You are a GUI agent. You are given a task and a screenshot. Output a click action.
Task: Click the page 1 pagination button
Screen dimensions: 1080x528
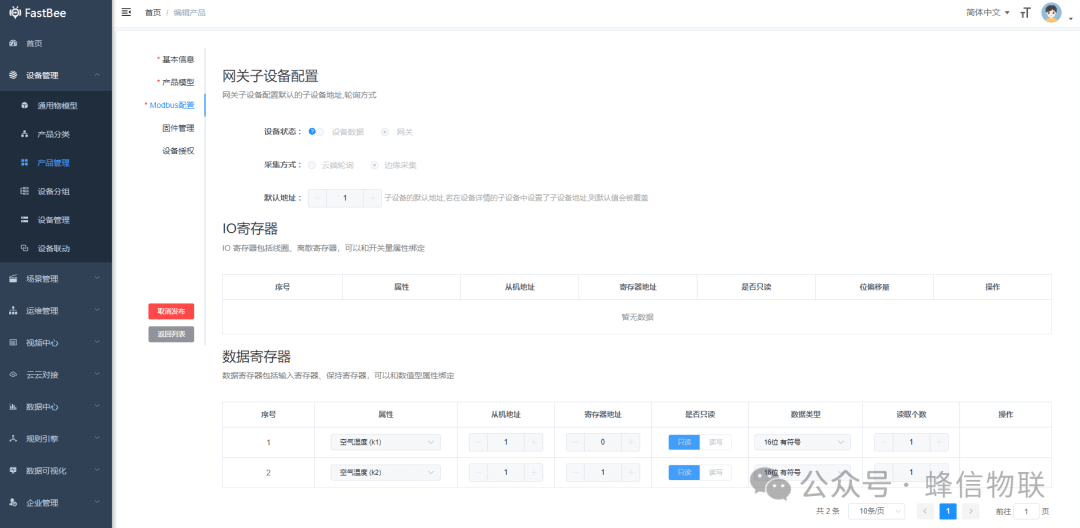pyautogui.click(x=948, y=511)
